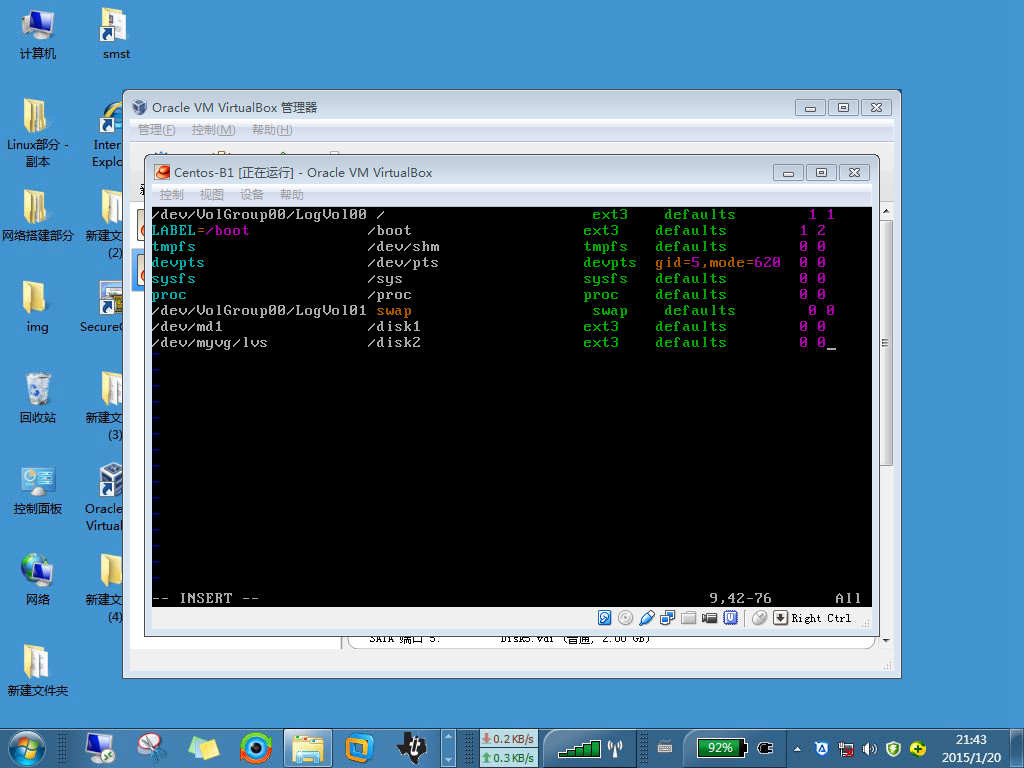This screenshot has height=768, width=1024.
Task: Click the optical disc indicator icon
Action: point(625,618)
